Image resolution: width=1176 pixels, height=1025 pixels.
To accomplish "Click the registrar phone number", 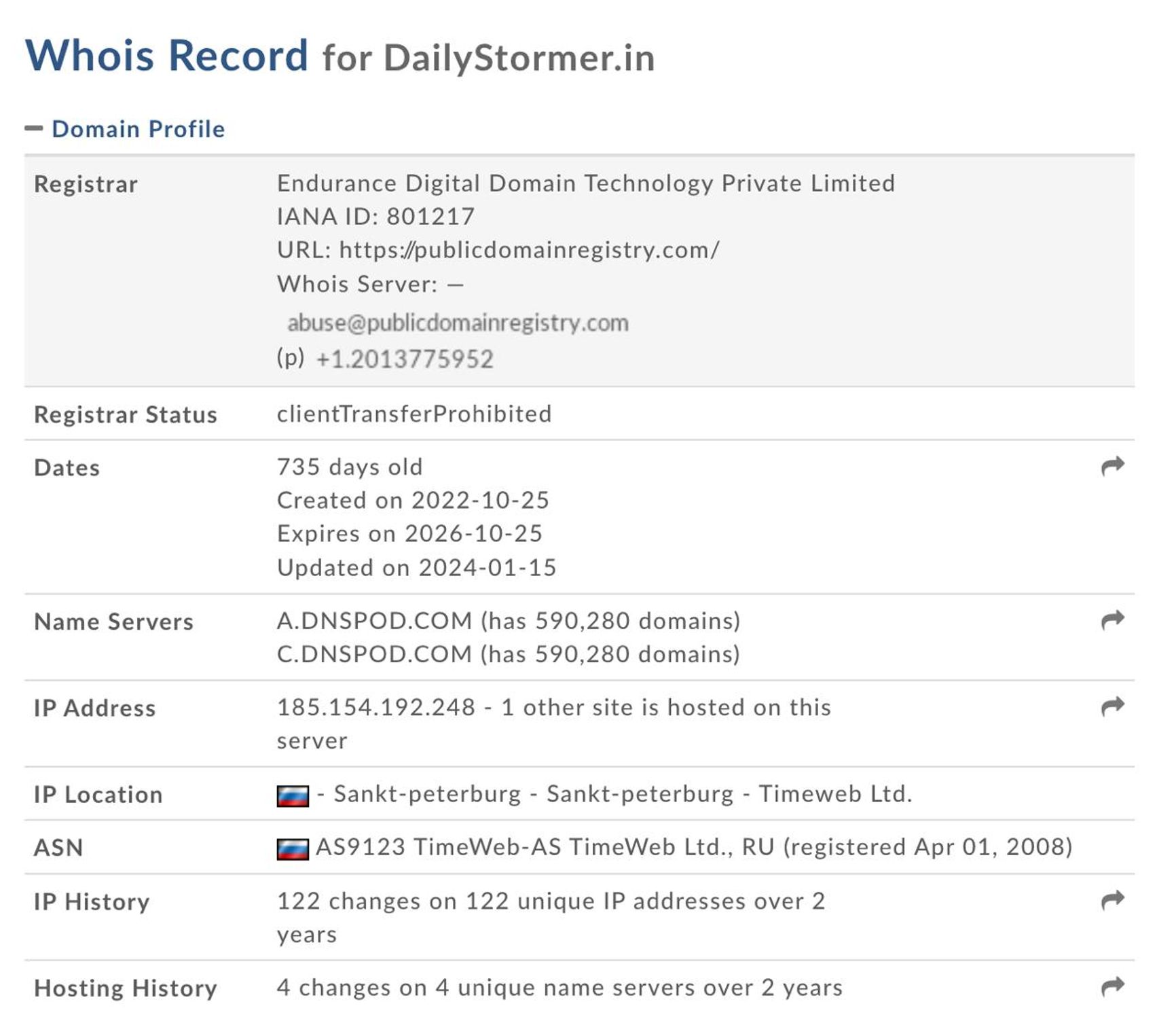I will tap(405, 359).
